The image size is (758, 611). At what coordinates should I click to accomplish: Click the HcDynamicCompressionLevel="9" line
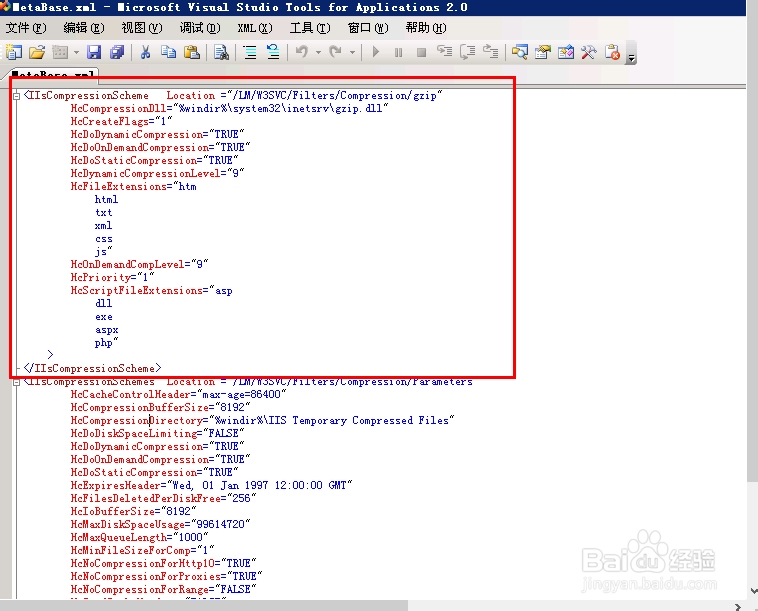[158, 173]
